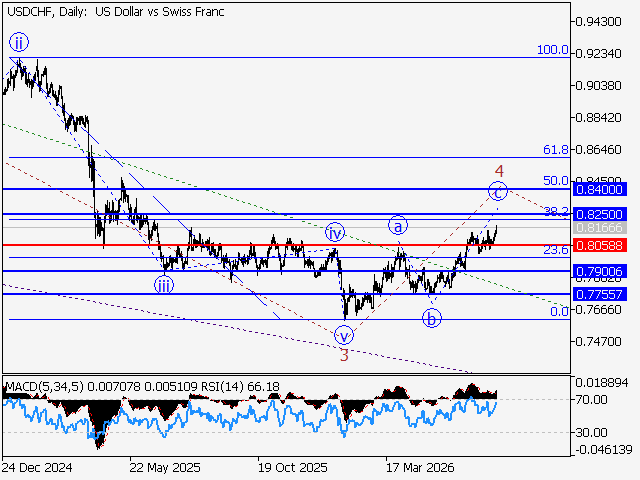Click the red 0.80588 price label
640x480 pixels.
point(600,246)
